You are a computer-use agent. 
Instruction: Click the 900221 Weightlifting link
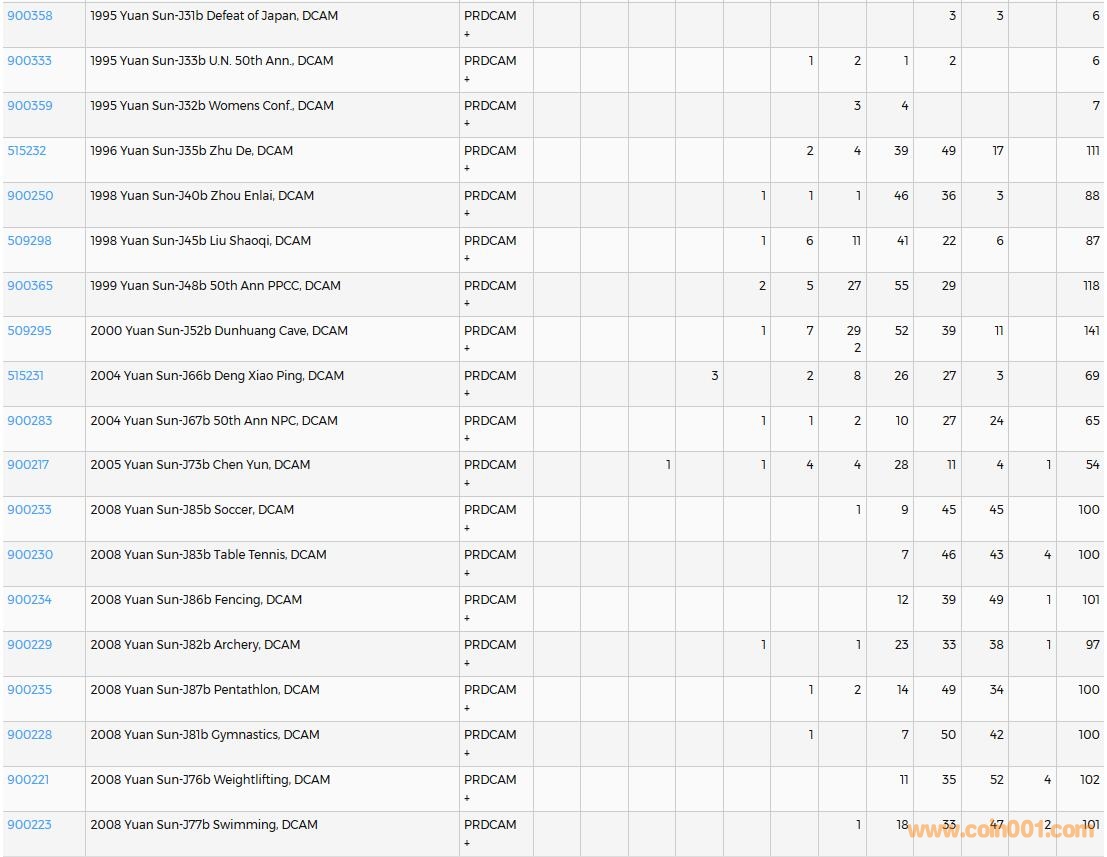click(x=28, y=780)
